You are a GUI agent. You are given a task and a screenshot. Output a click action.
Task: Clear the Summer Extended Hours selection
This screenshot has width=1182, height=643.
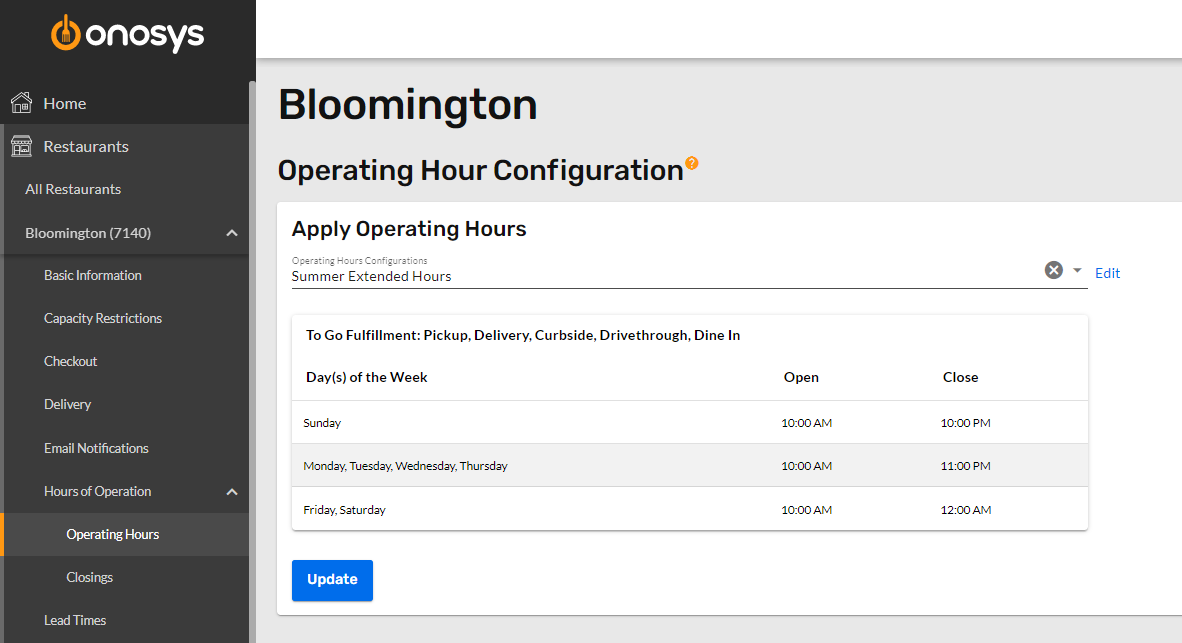1053,269
